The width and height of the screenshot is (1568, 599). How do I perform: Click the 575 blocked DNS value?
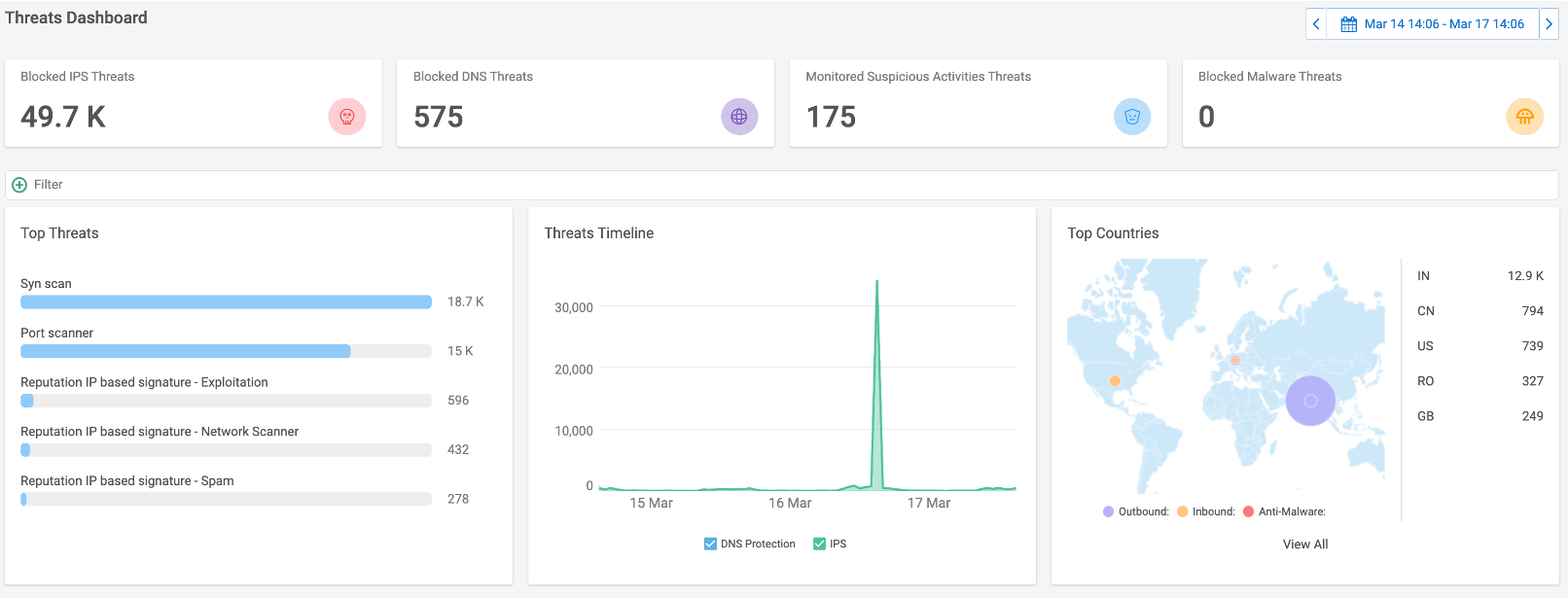439,117
